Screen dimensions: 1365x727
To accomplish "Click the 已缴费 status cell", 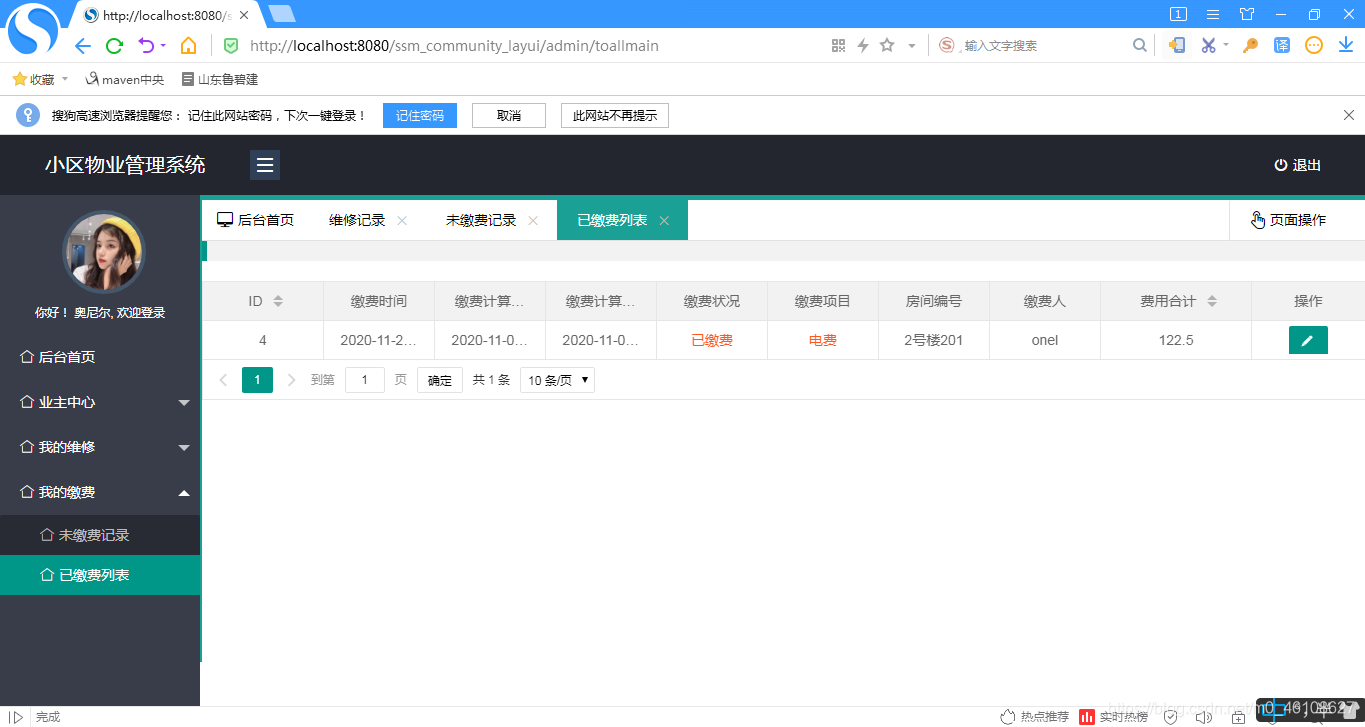I will pos(712,340).
